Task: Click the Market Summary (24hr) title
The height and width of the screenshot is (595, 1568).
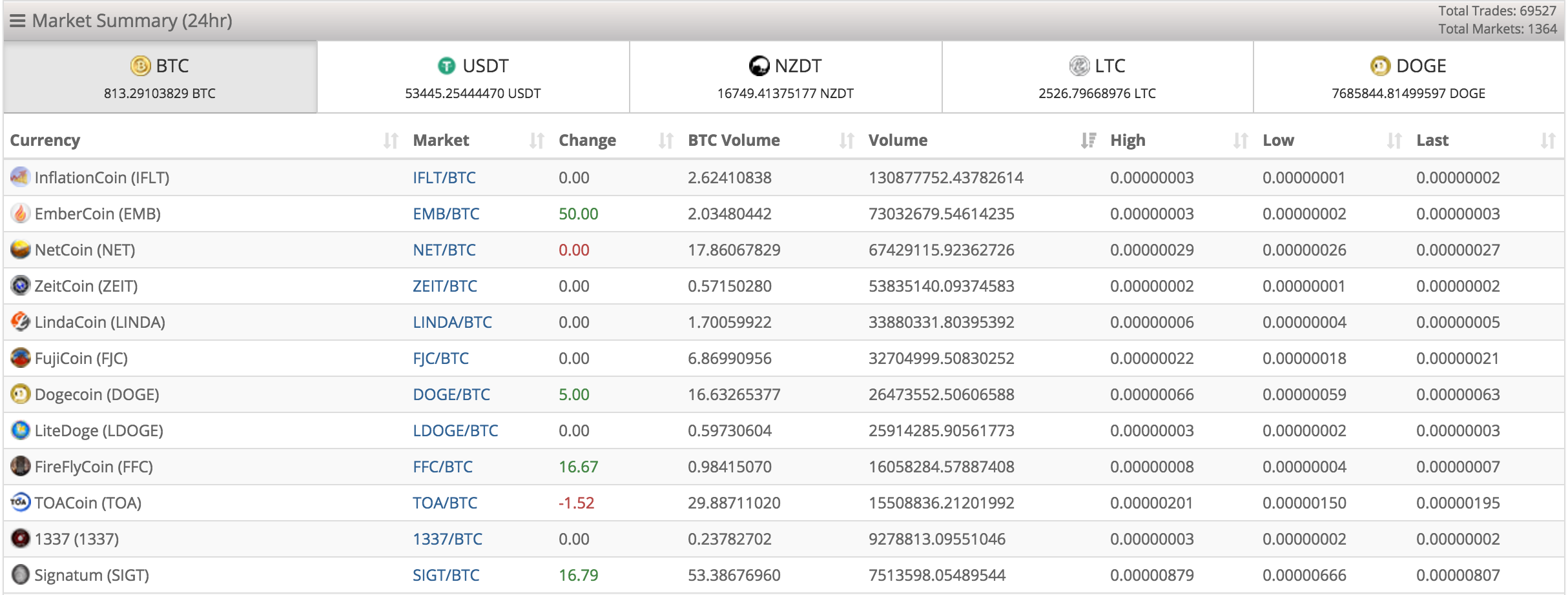Action: (x=132, y=21)
